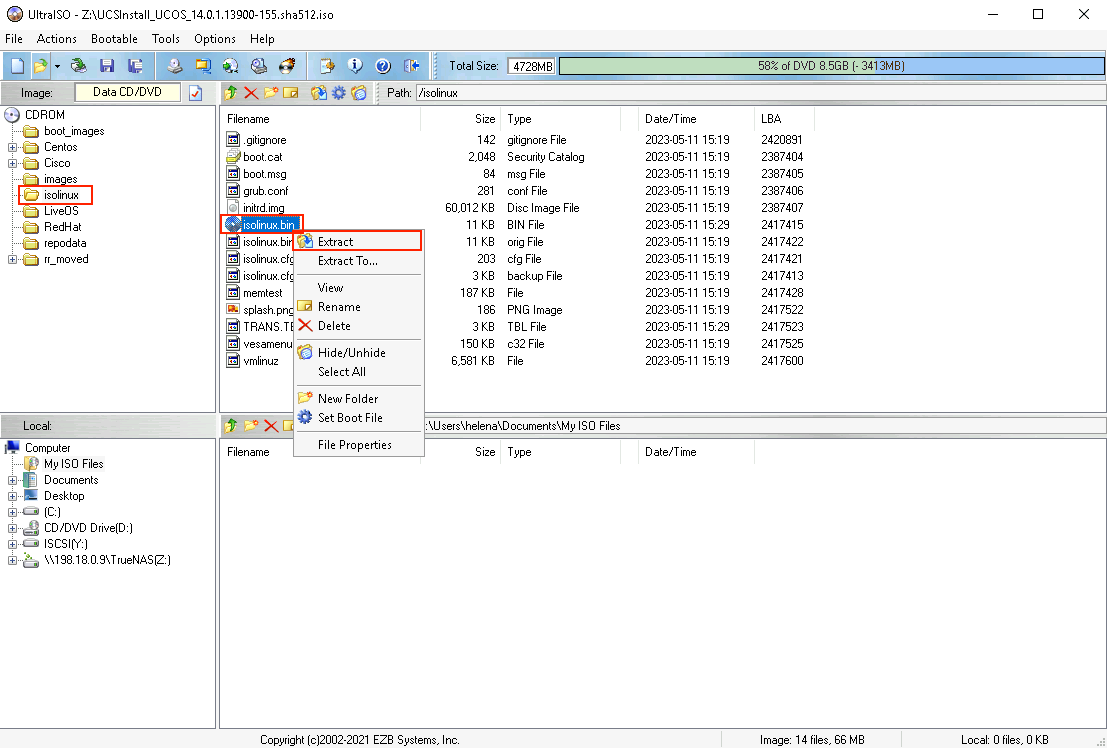This screenshot has width=1107, height=748.
Task: Click the gear Set Boot File icon beside Path
Action: point(339,93)
